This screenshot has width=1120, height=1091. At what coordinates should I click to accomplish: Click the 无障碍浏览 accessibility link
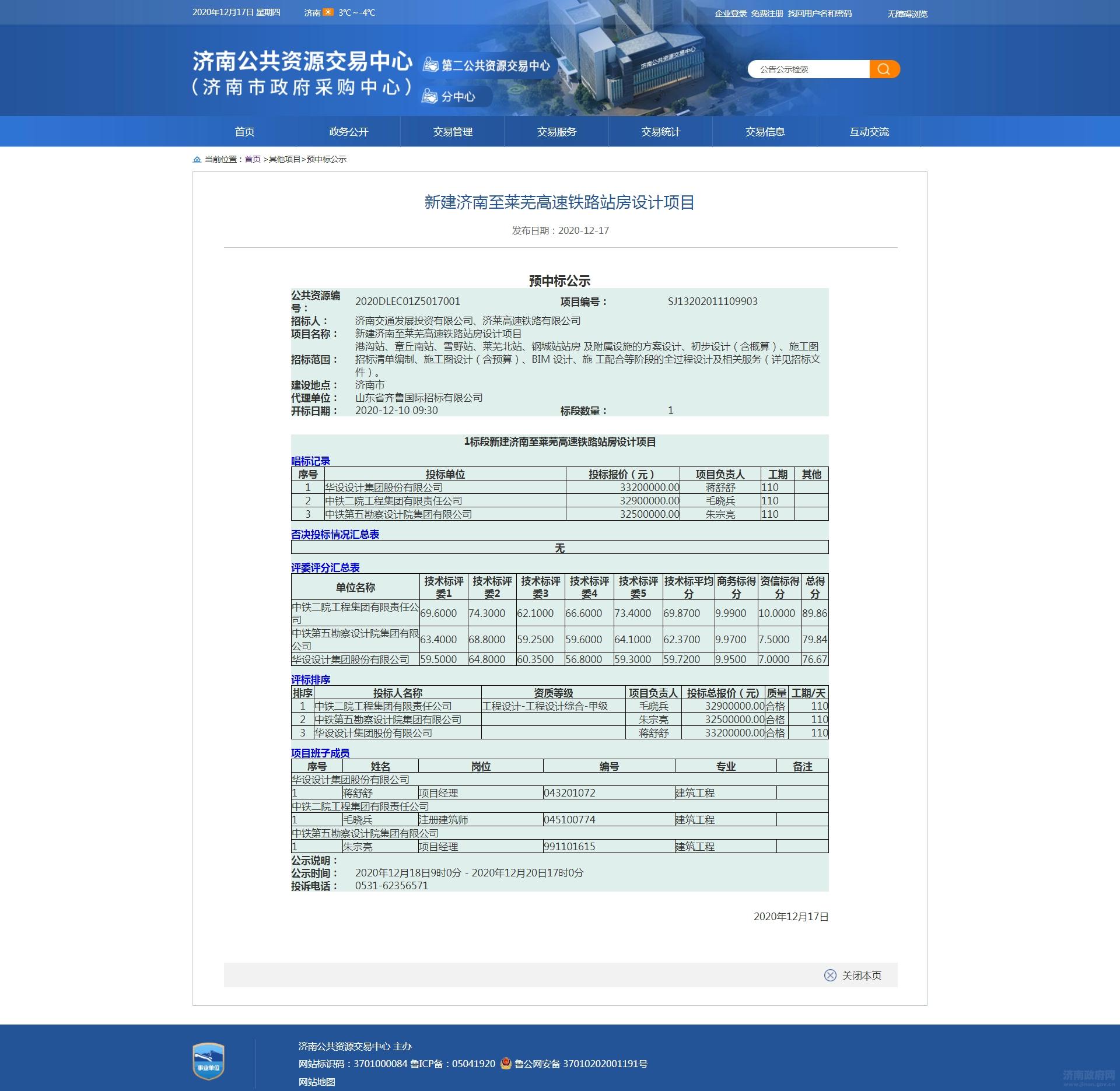907,14
